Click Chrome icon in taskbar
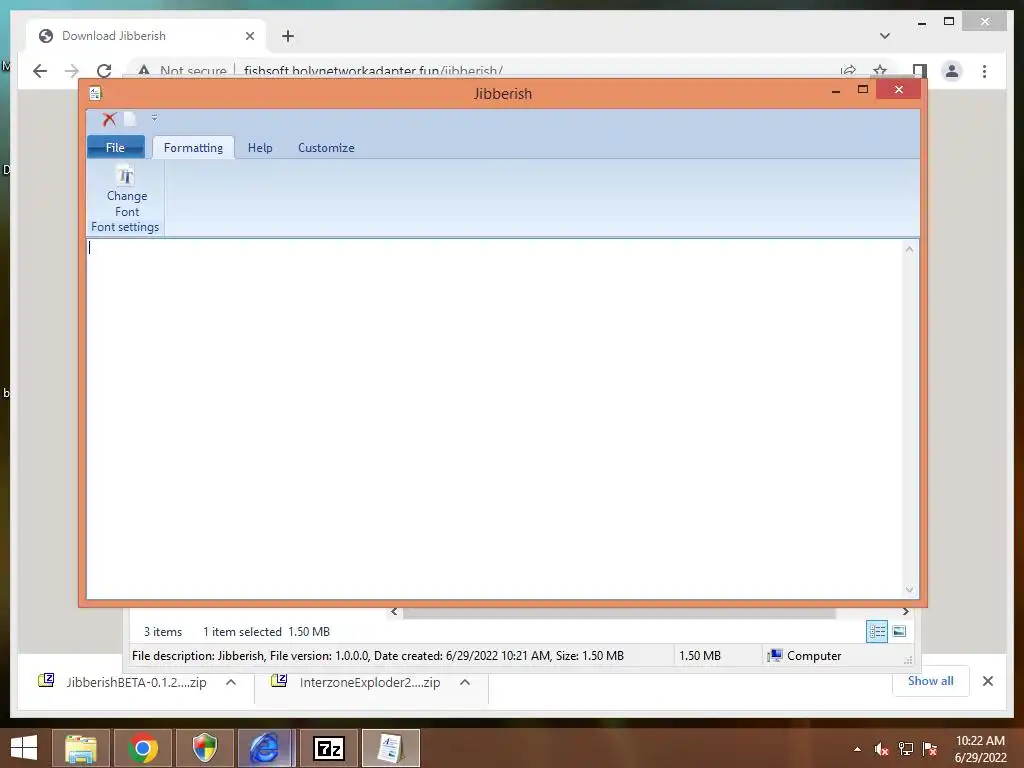The width and height of the screenshot is (1024, 768). click(142, 748)
